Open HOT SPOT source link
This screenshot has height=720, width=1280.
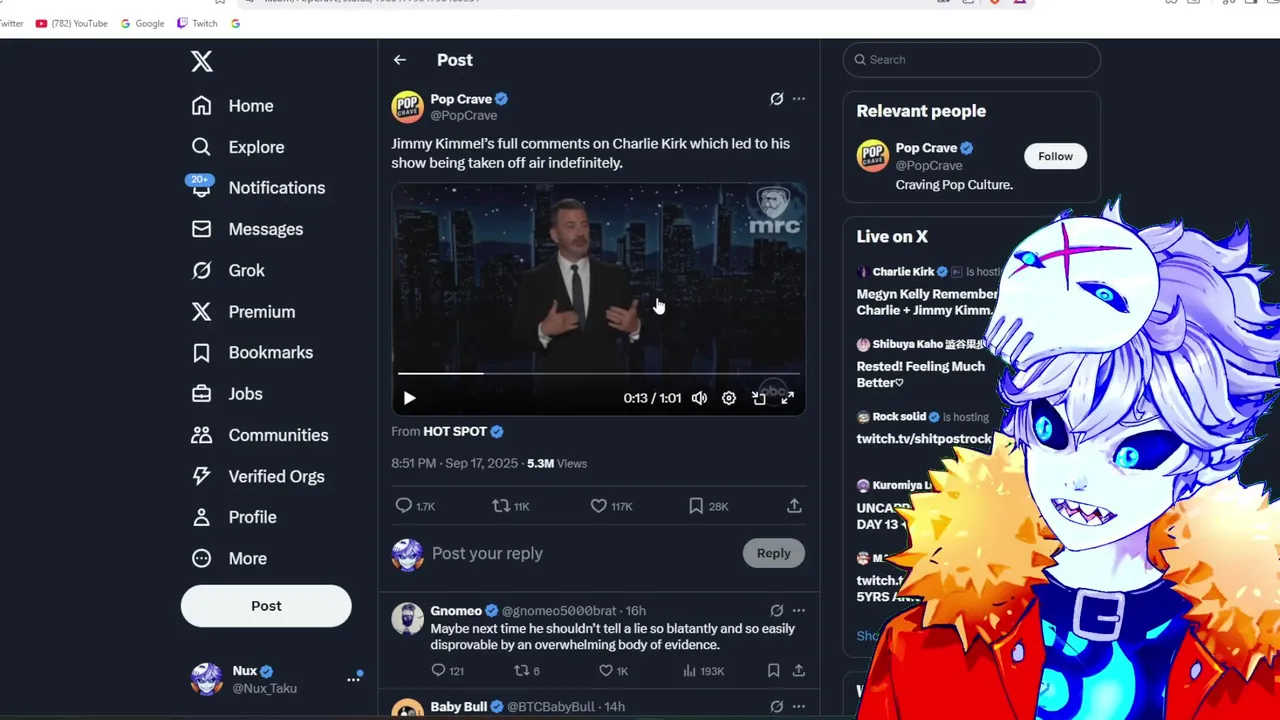pos(455,432)
